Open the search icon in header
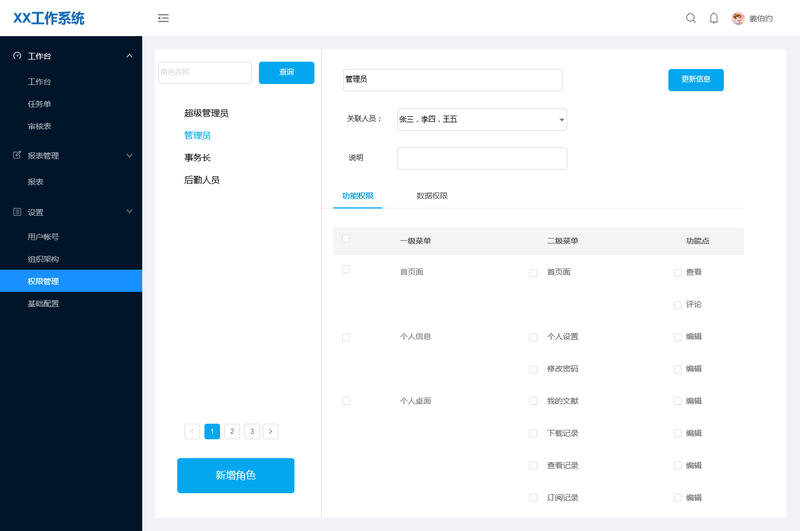 pyautogui.click(x=691, y=18)
